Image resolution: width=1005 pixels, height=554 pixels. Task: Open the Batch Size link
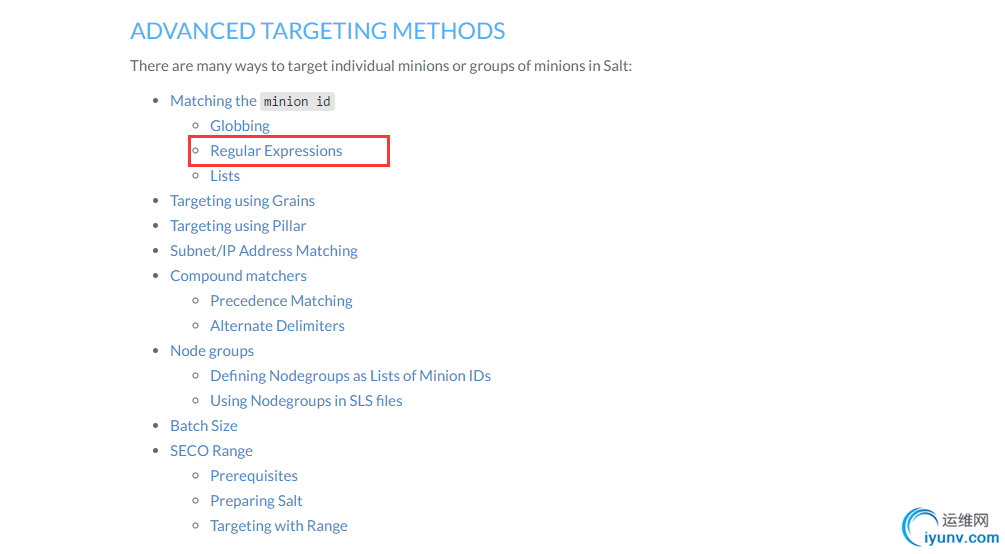coord(203,426)
